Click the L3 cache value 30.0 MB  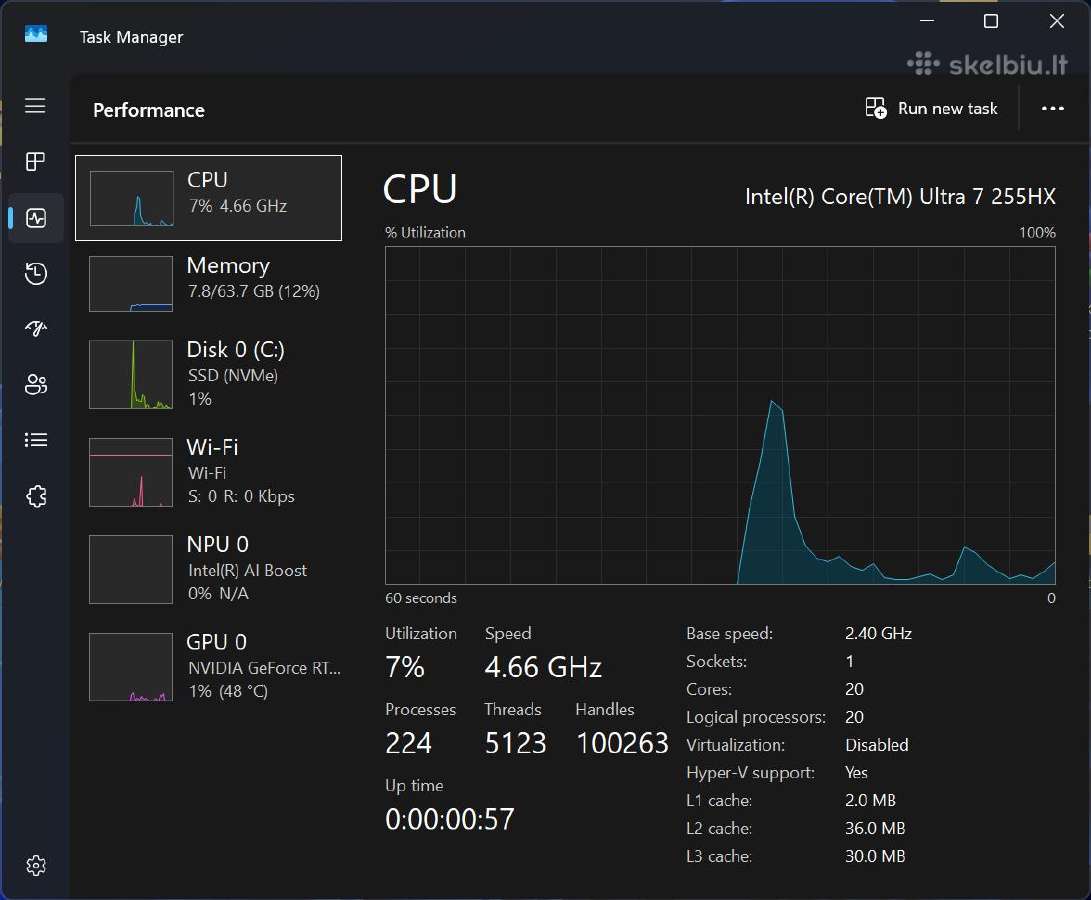(875, 856)
